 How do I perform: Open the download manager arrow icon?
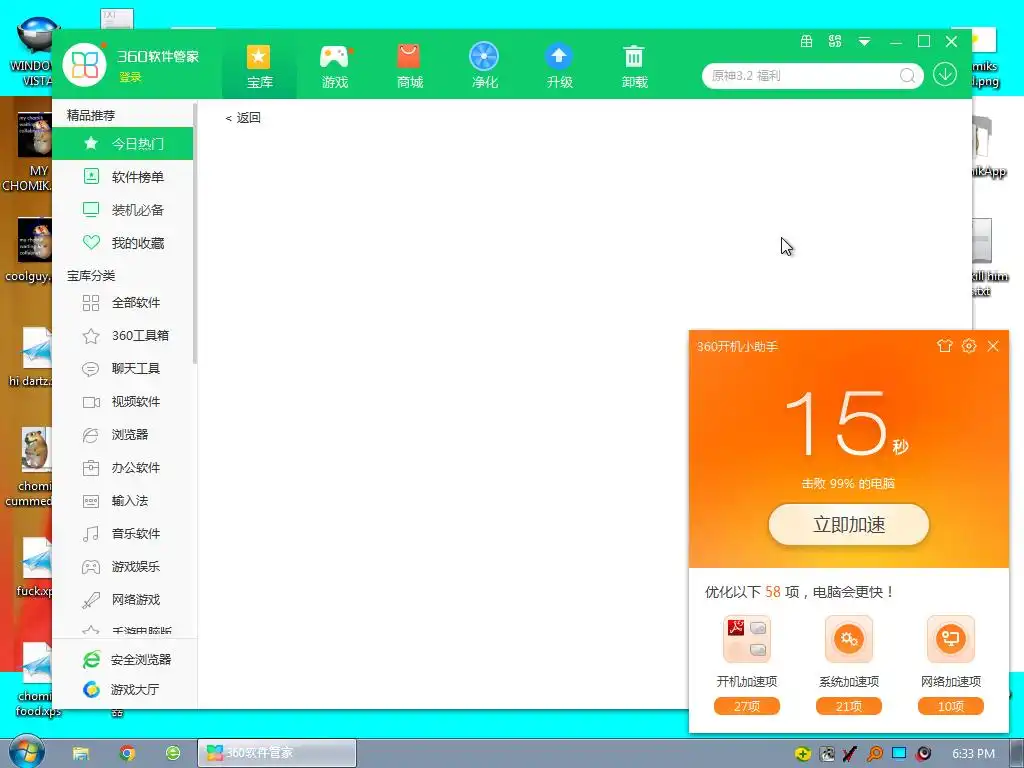tap(944, 74)
